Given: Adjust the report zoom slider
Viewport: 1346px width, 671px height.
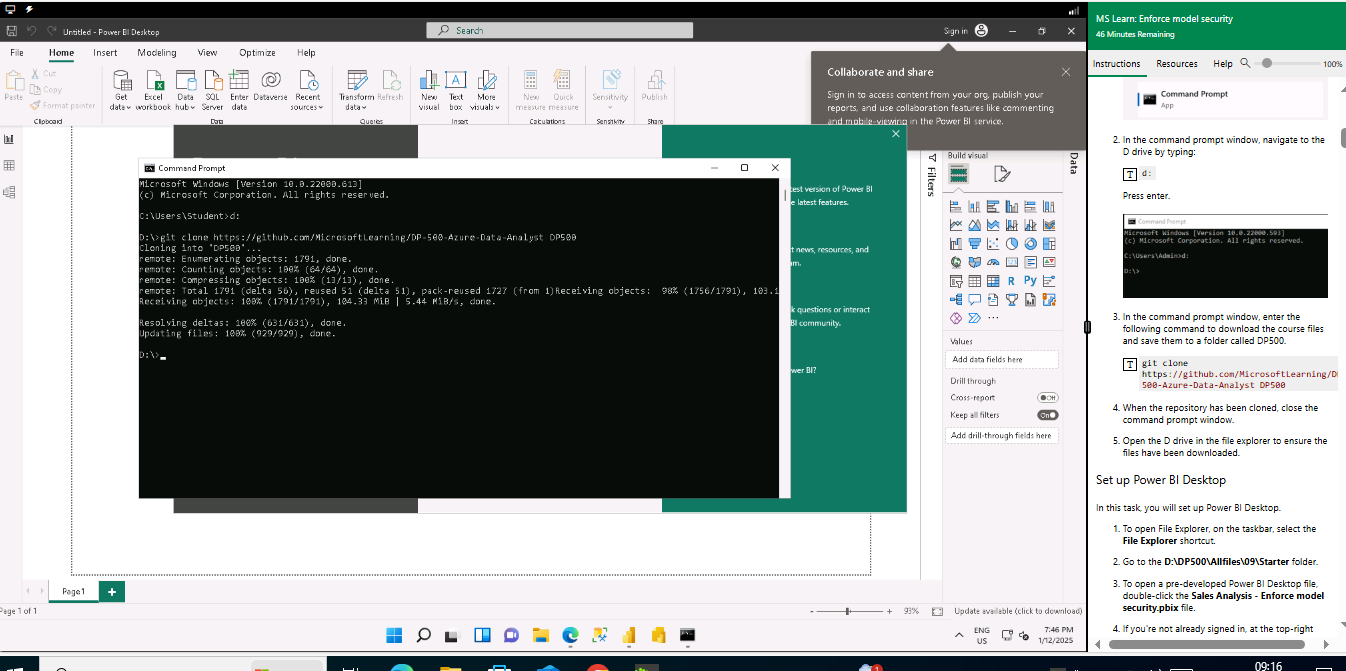Looking at the screenshot, I should click(x=848, y=610).
